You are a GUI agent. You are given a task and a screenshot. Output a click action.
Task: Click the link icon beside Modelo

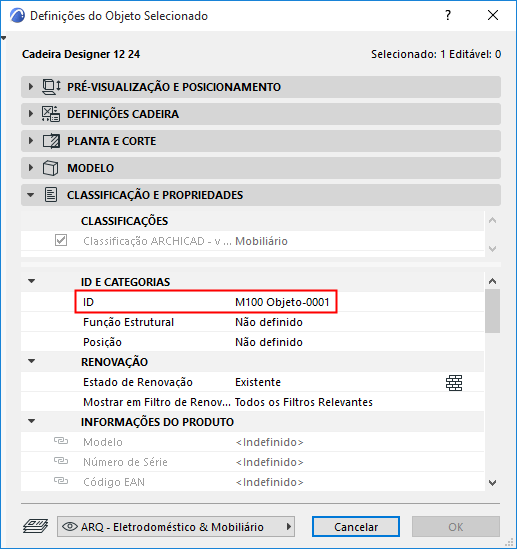61,441
